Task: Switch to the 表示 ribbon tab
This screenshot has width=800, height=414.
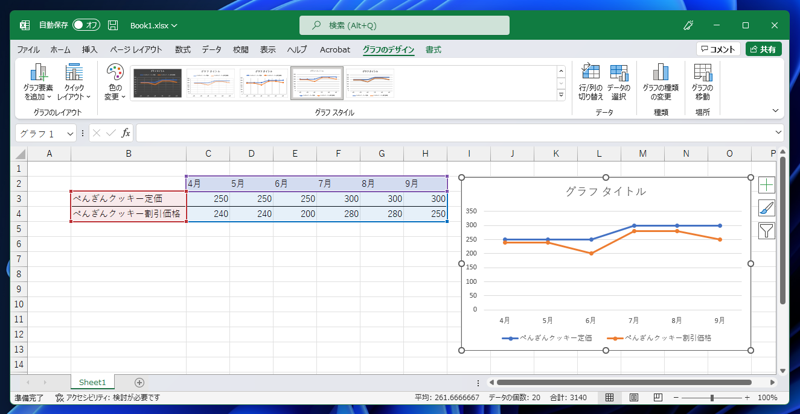Action: pos(268,50)
